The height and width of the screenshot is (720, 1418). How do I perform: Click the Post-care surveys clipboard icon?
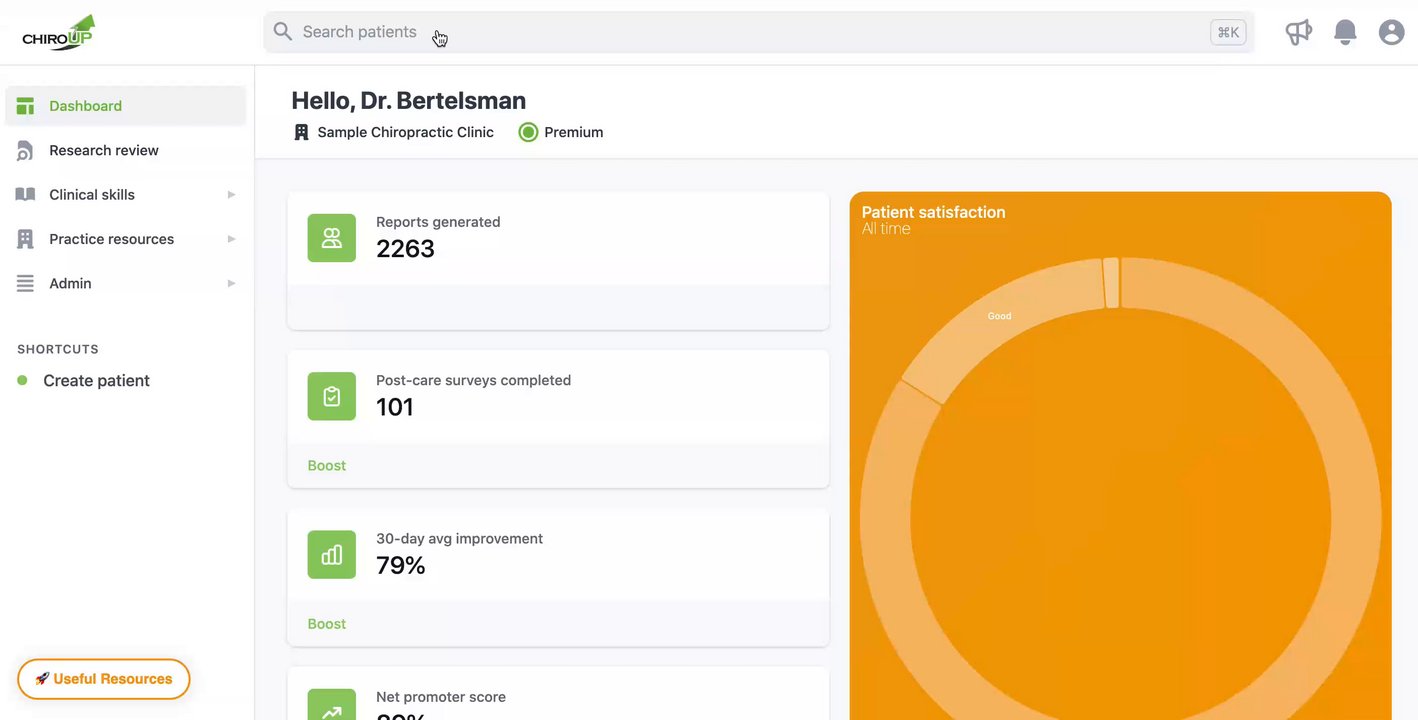point(331,396)
